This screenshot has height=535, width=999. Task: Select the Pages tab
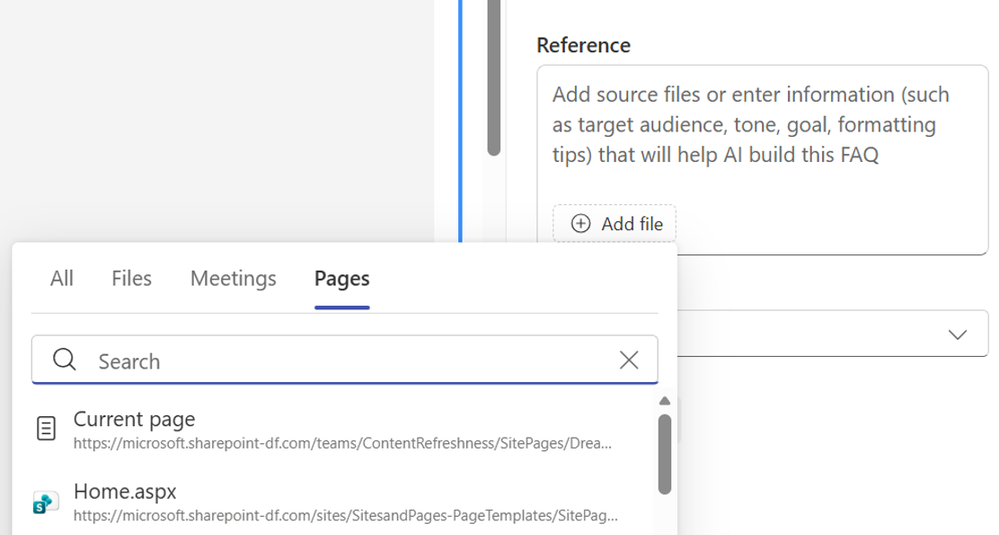[341, 278]
